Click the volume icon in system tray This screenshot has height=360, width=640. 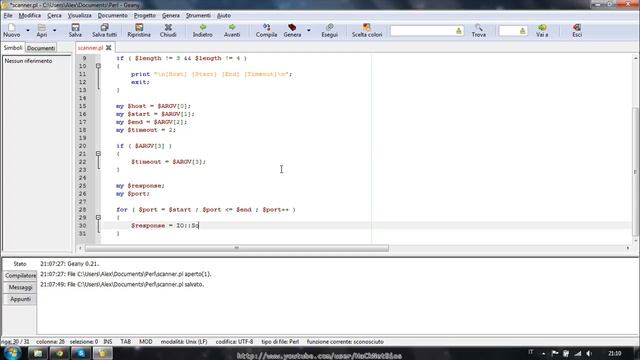pos(589,353)
